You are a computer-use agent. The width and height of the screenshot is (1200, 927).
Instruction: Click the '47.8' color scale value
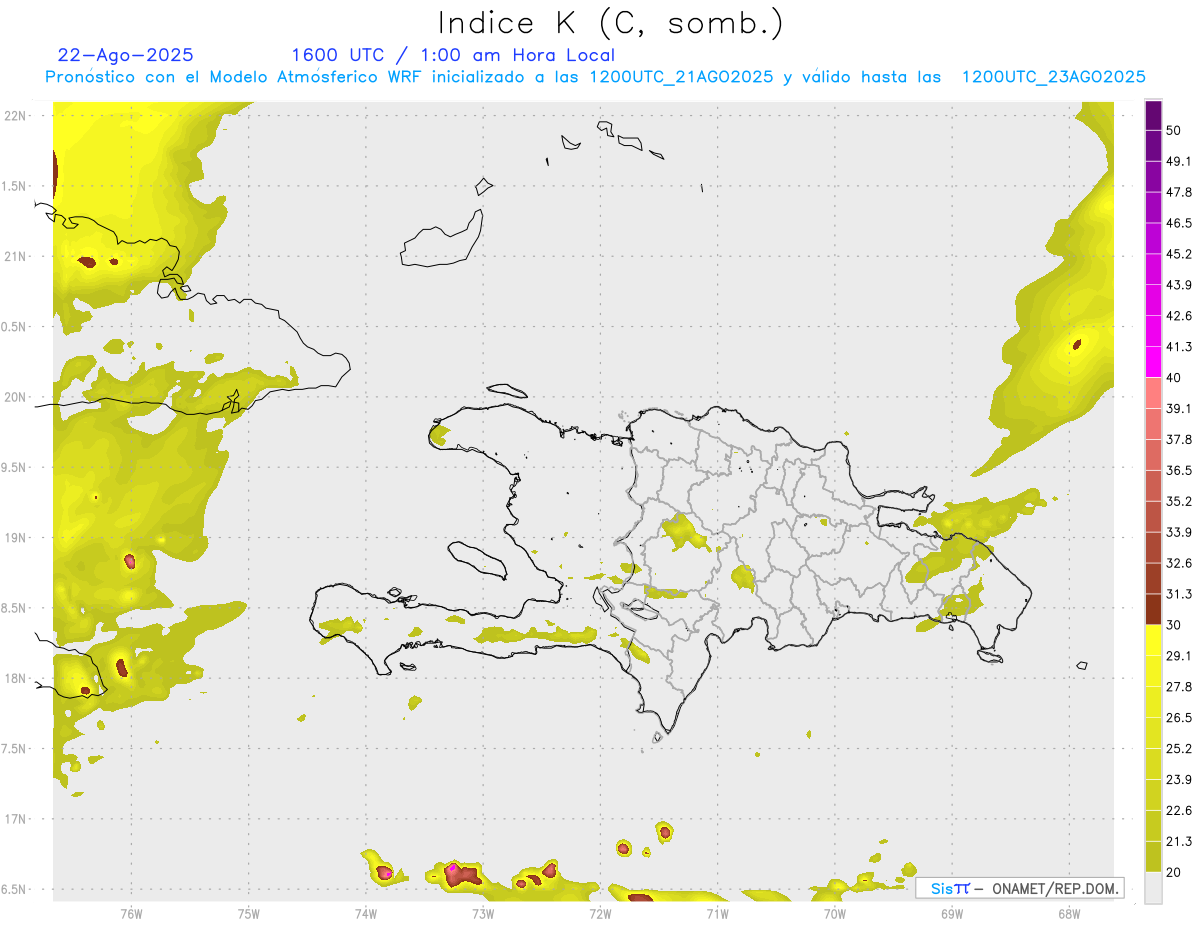[1179, 192]
